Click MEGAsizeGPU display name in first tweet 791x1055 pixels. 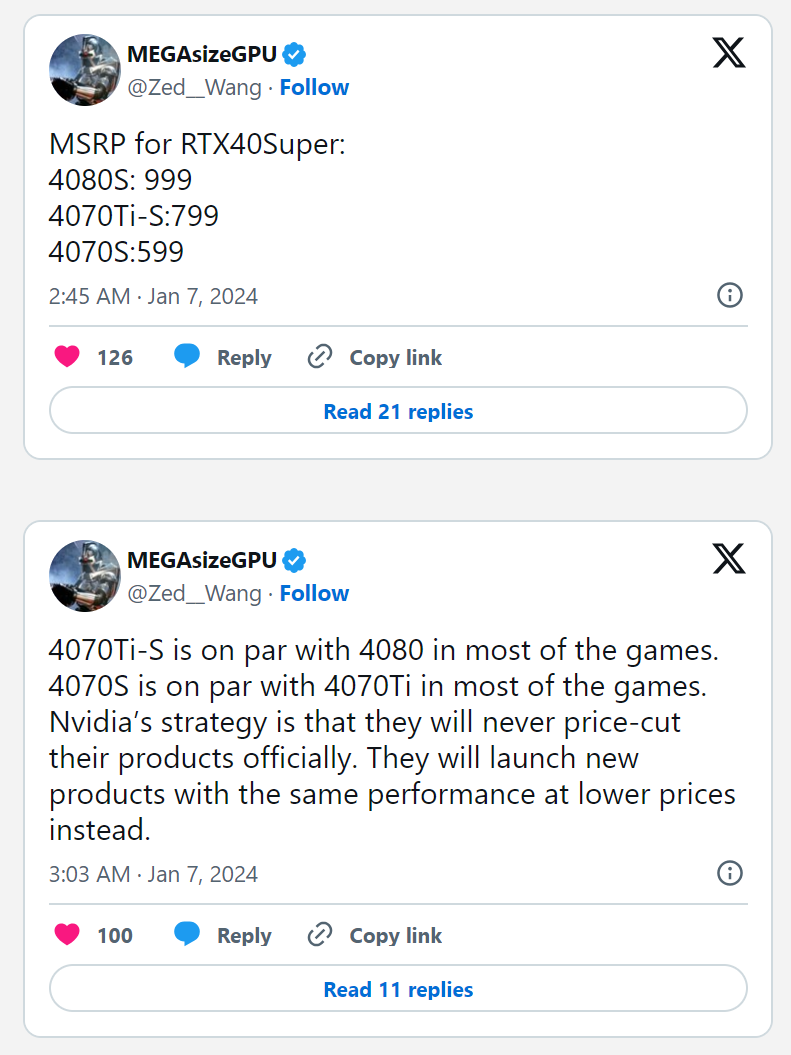201,54
